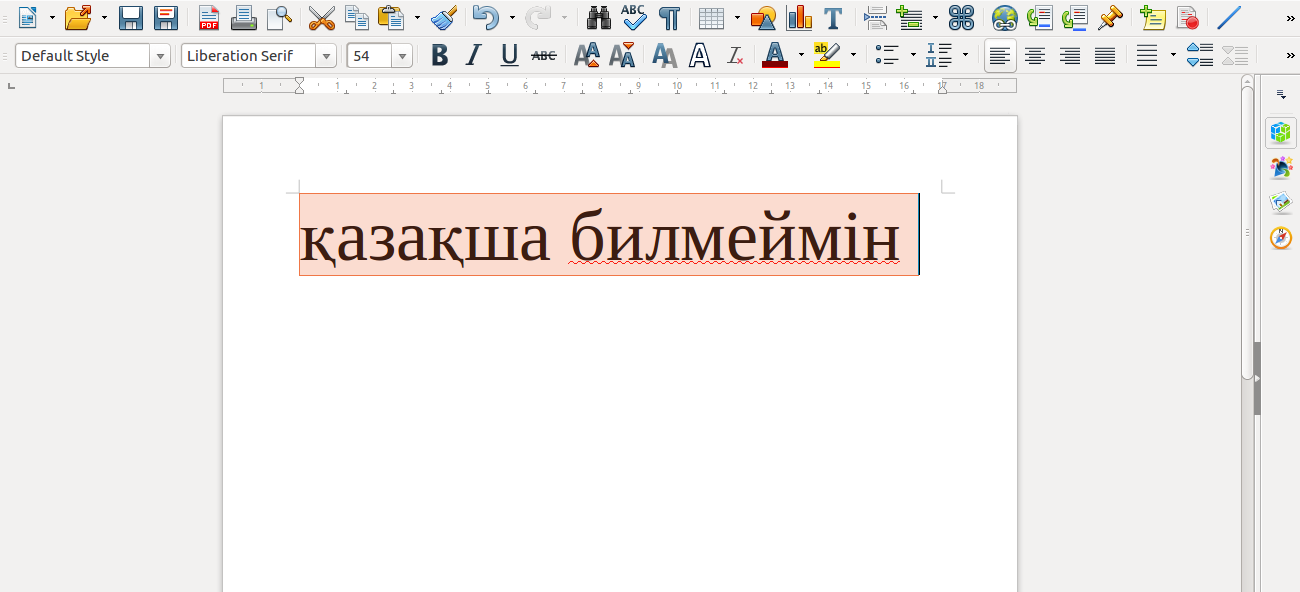Open the font size 54 dropdown
Image resolution: width=1300 pixels, height=592 pixels.
tap(402, 56)
